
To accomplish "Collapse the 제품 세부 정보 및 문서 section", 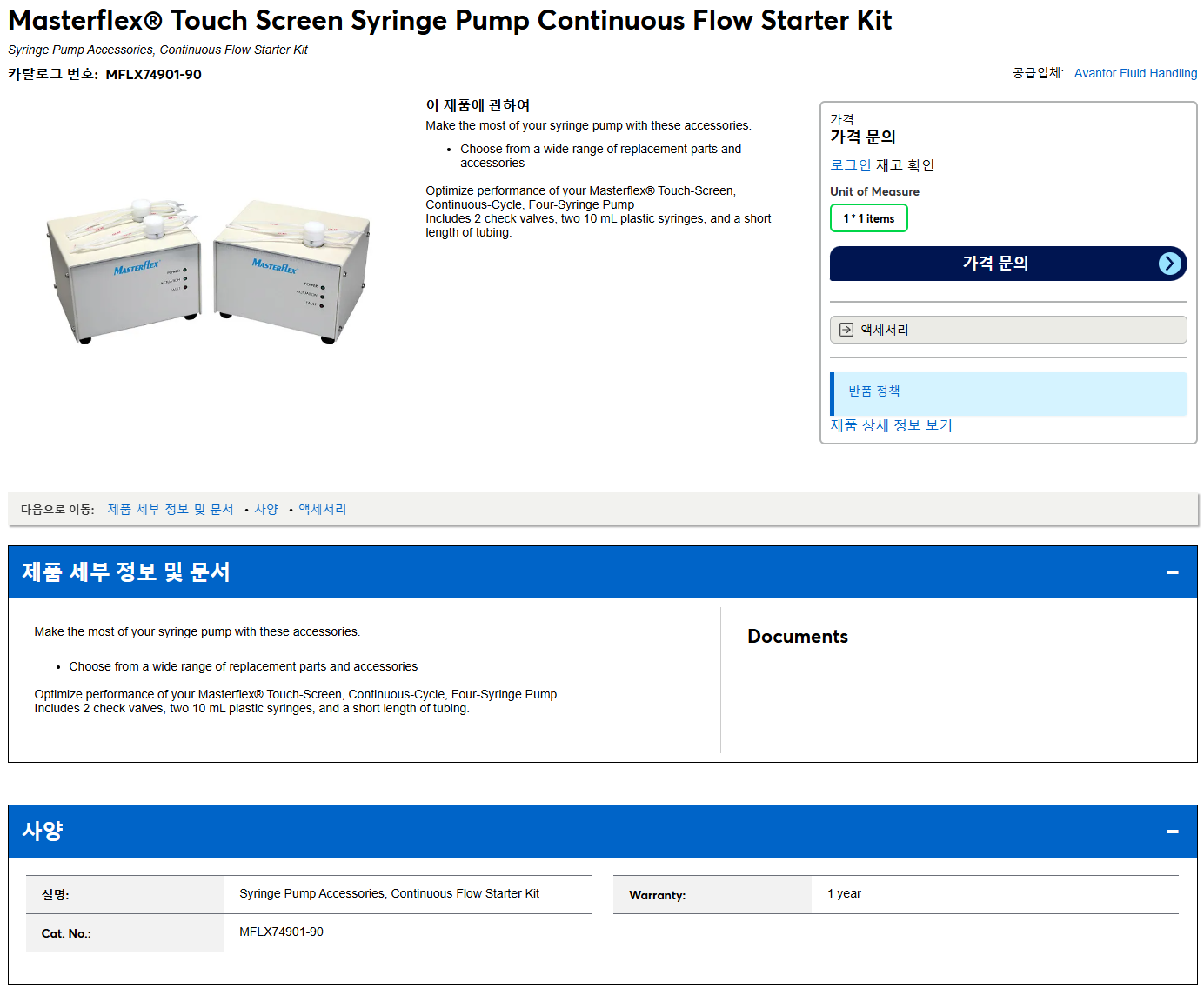I will point(1172,572).
